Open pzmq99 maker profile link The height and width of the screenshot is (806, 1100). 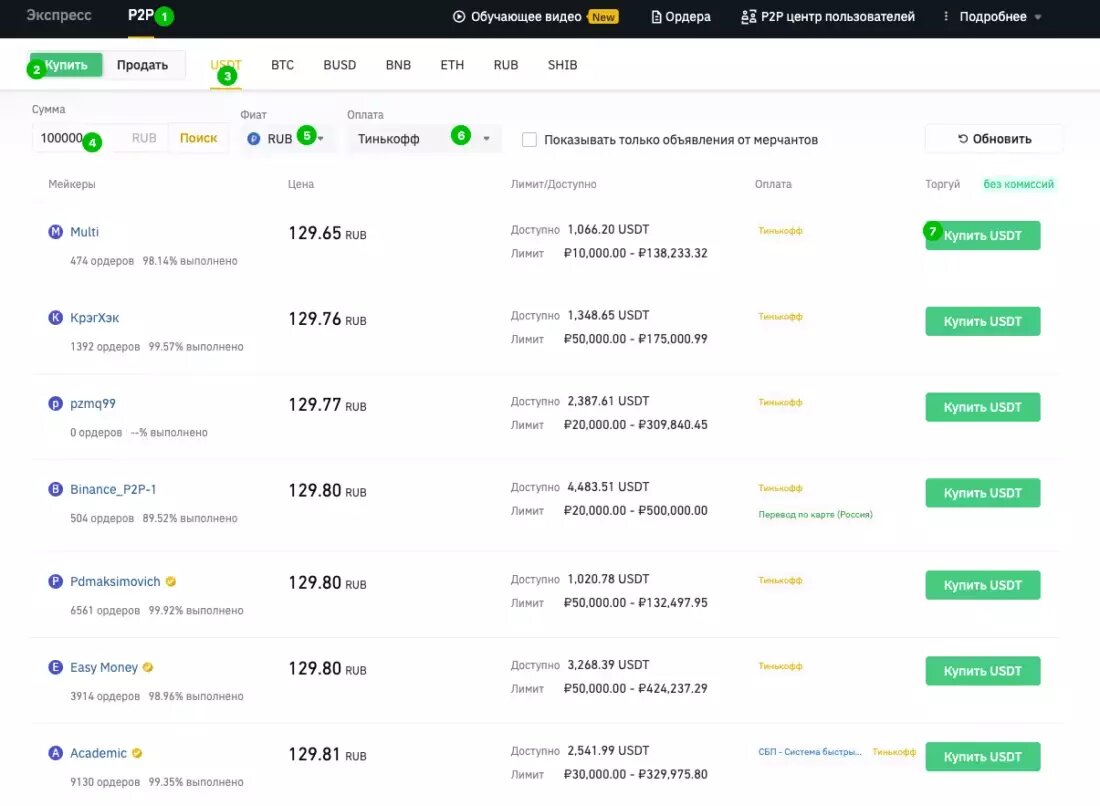click(x=93, y=403)
